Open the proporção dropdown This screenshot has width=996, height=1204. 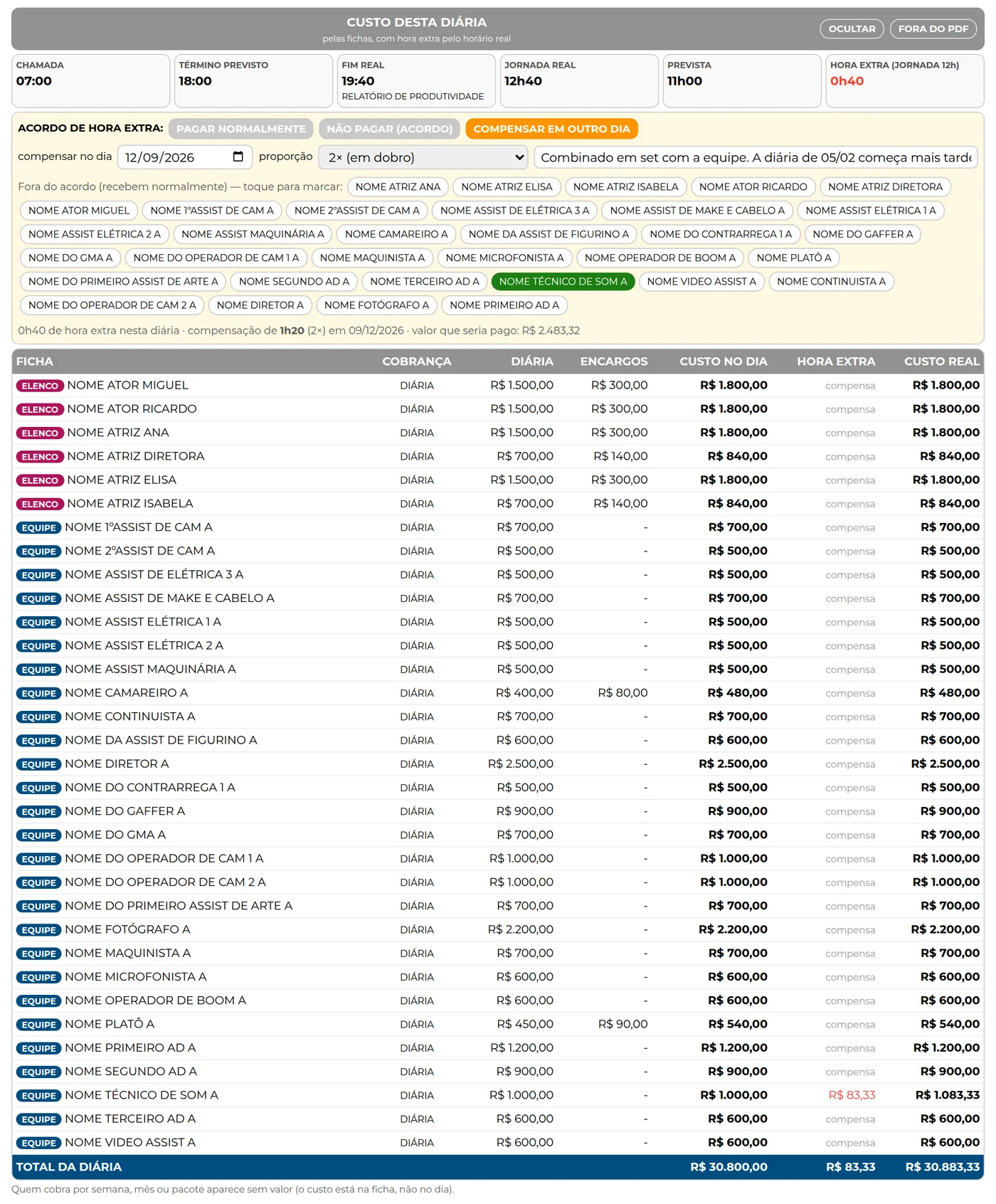[x=423, y=157]
